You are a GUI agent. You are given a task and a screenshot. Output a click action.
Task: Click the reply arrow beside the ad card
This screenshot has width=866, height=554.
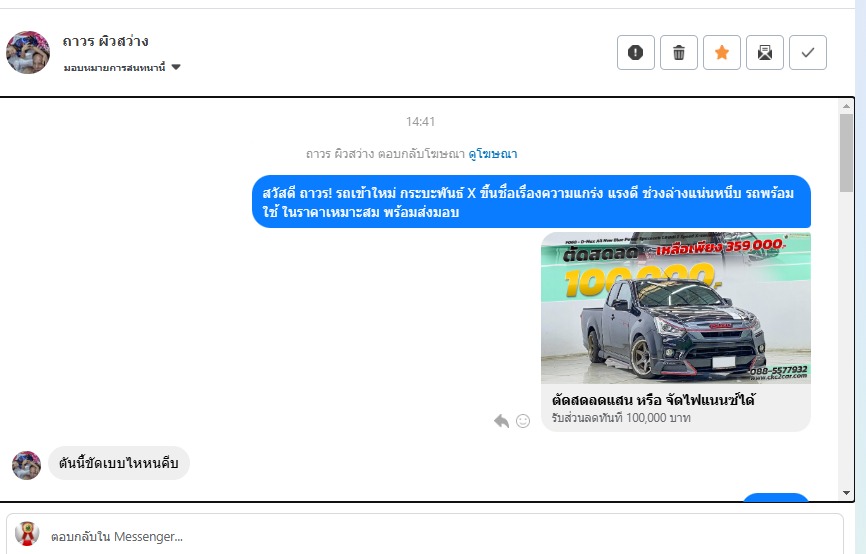click(x=501, y=421)
